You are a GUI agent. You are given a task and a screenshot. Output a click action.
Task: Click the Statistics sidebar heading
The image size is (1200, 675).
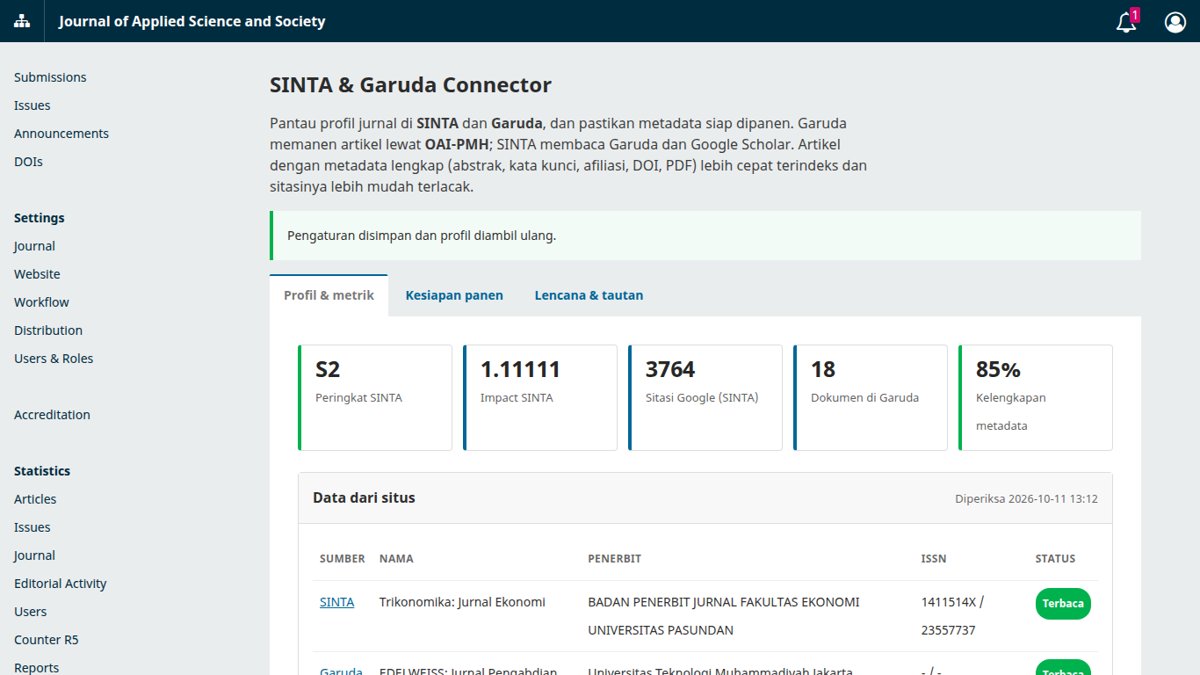point(42,471)
